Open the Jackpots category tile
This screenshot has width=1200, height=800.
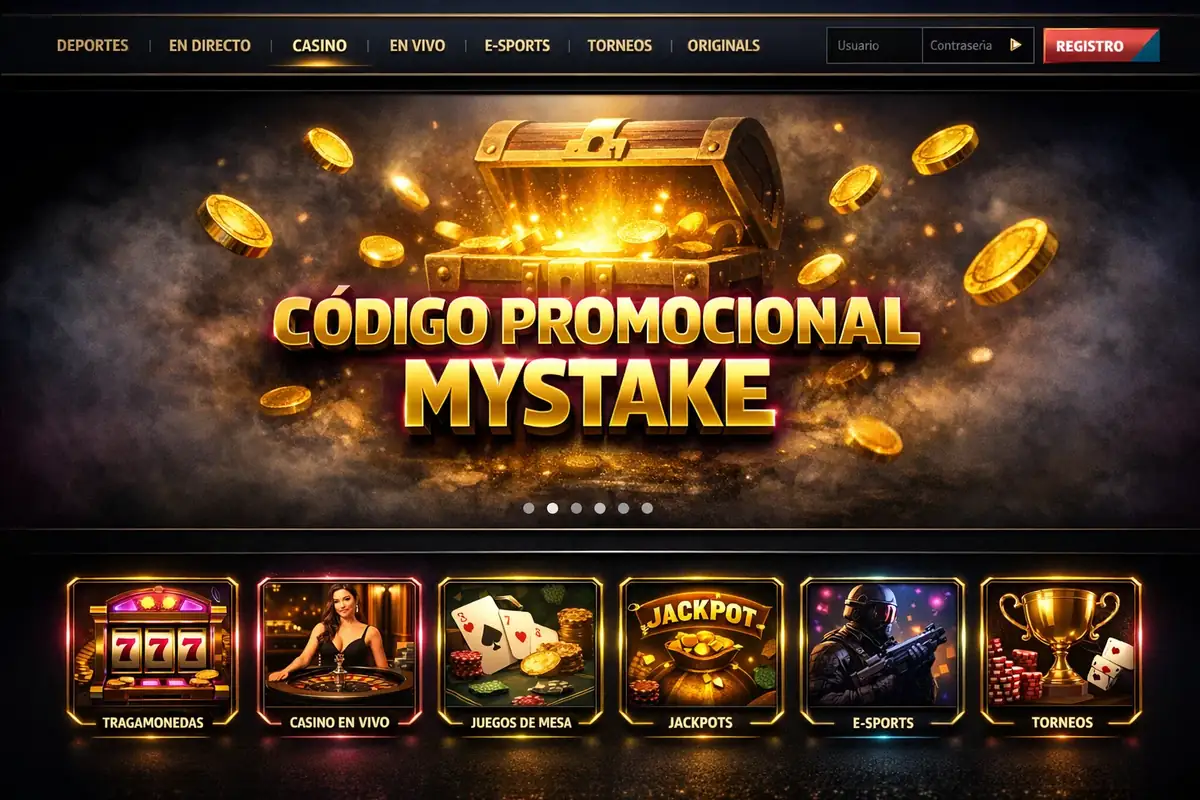[x=700, y=651]
